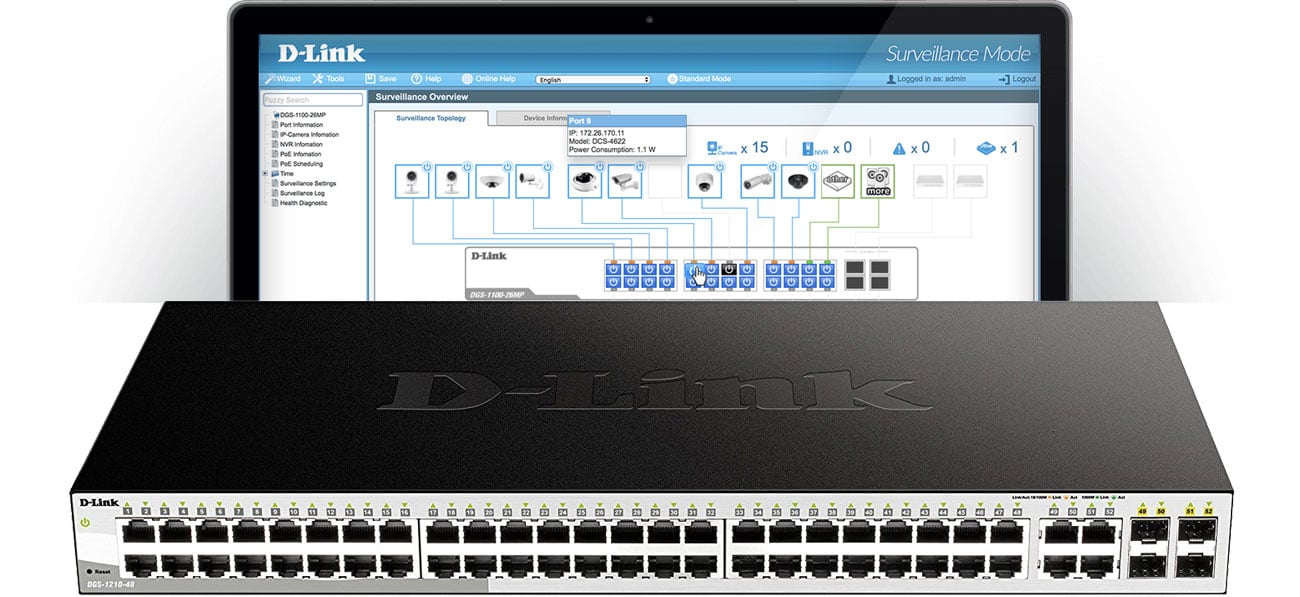1300x597 pixels.
Task: Open PoE Scheduling in the sidebar
Action: pos(296,164)
